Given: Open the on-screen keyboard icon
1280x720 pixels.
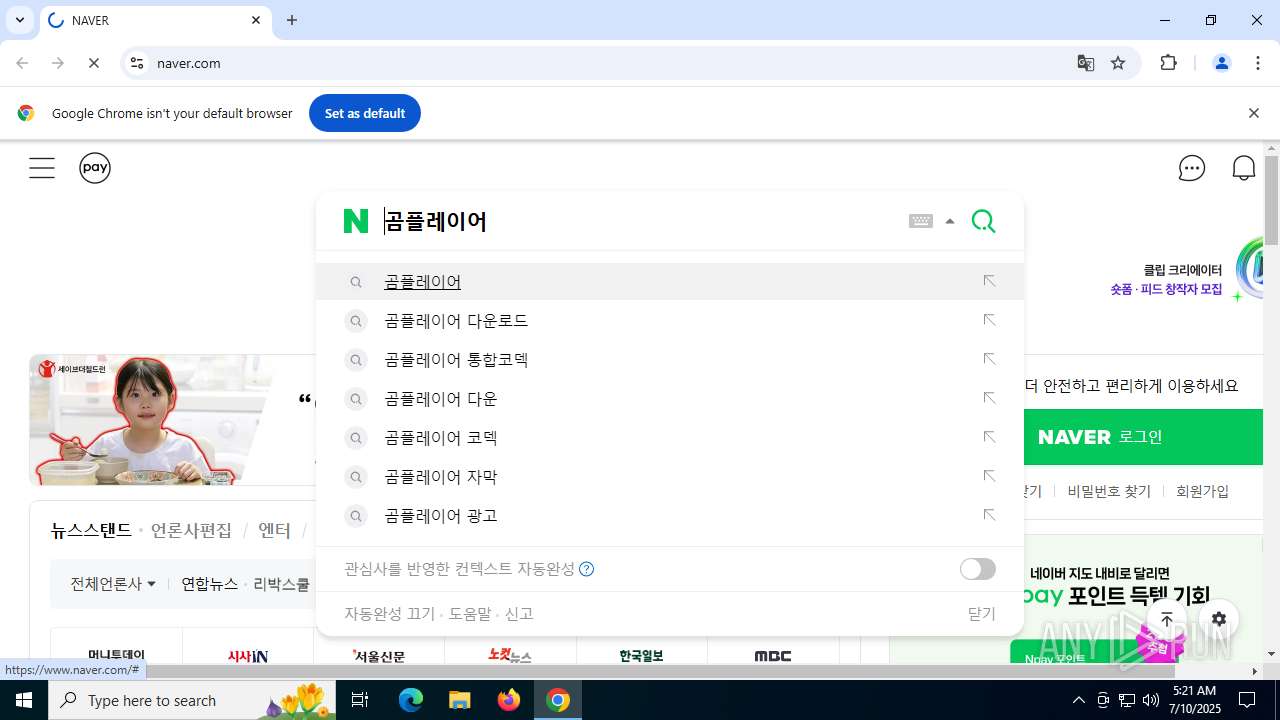Looking at the screenshot, I should click(921, 221).
